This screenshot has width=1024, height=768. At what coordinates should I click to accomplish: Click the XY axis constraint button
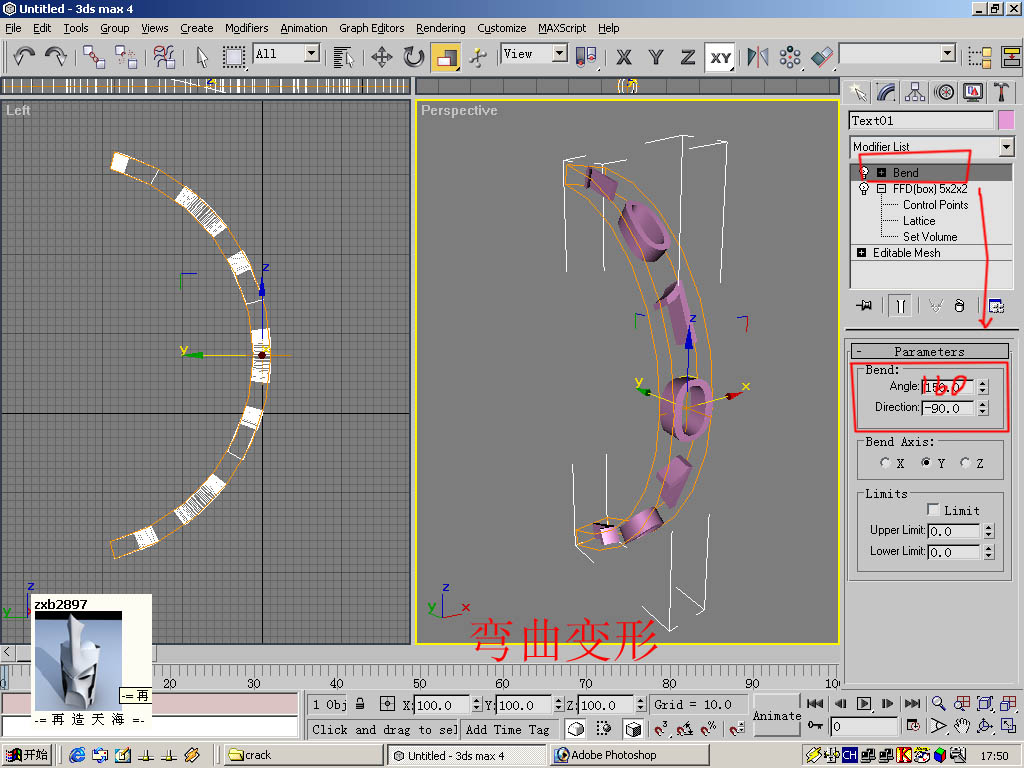coord(720,57)
